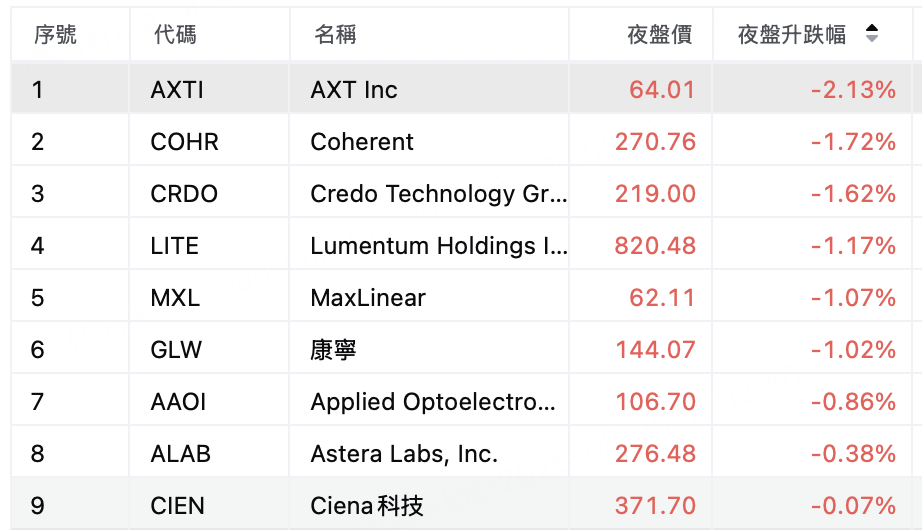The width and height of the screenshot is (922, 530).
Task: Select the CIEN ticker code
Action: tap(177, 506)
